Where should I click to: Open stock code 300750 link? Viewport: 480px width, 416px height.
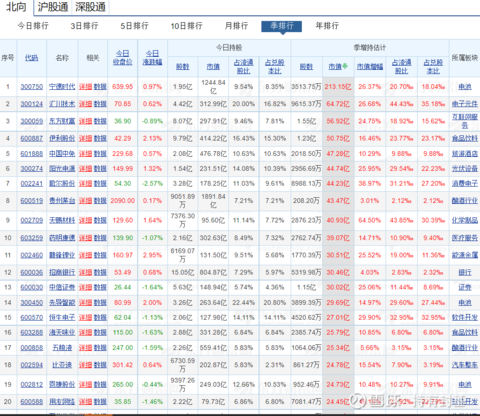coord(32,87)
